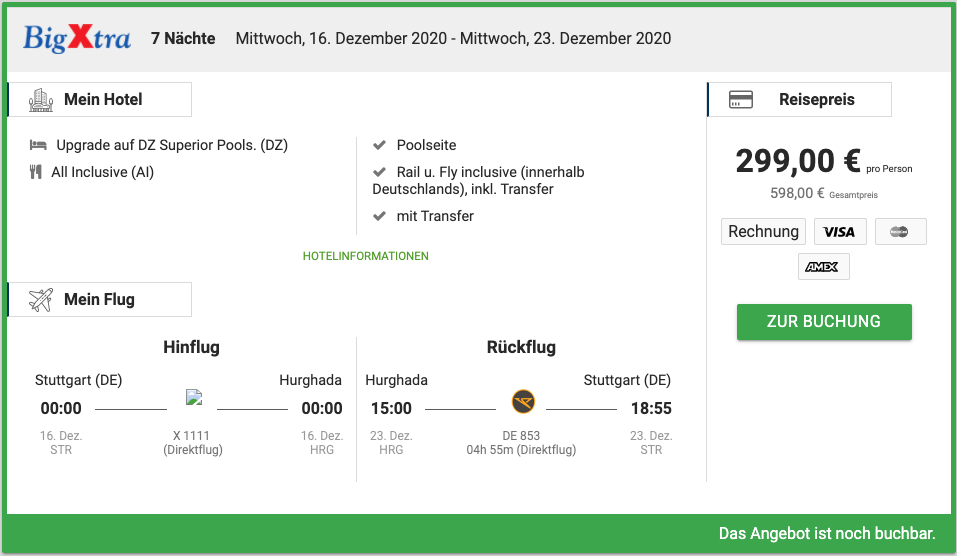Click the BigXtra logo
Viewport: 957px width, 556px height.
point(77,39)
